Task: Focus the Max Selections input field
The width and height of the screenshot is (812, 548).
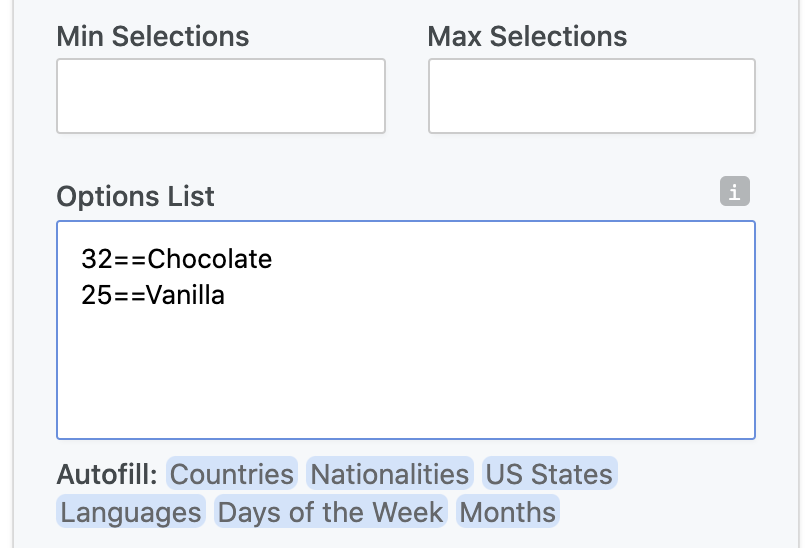Action: (591, 96)
